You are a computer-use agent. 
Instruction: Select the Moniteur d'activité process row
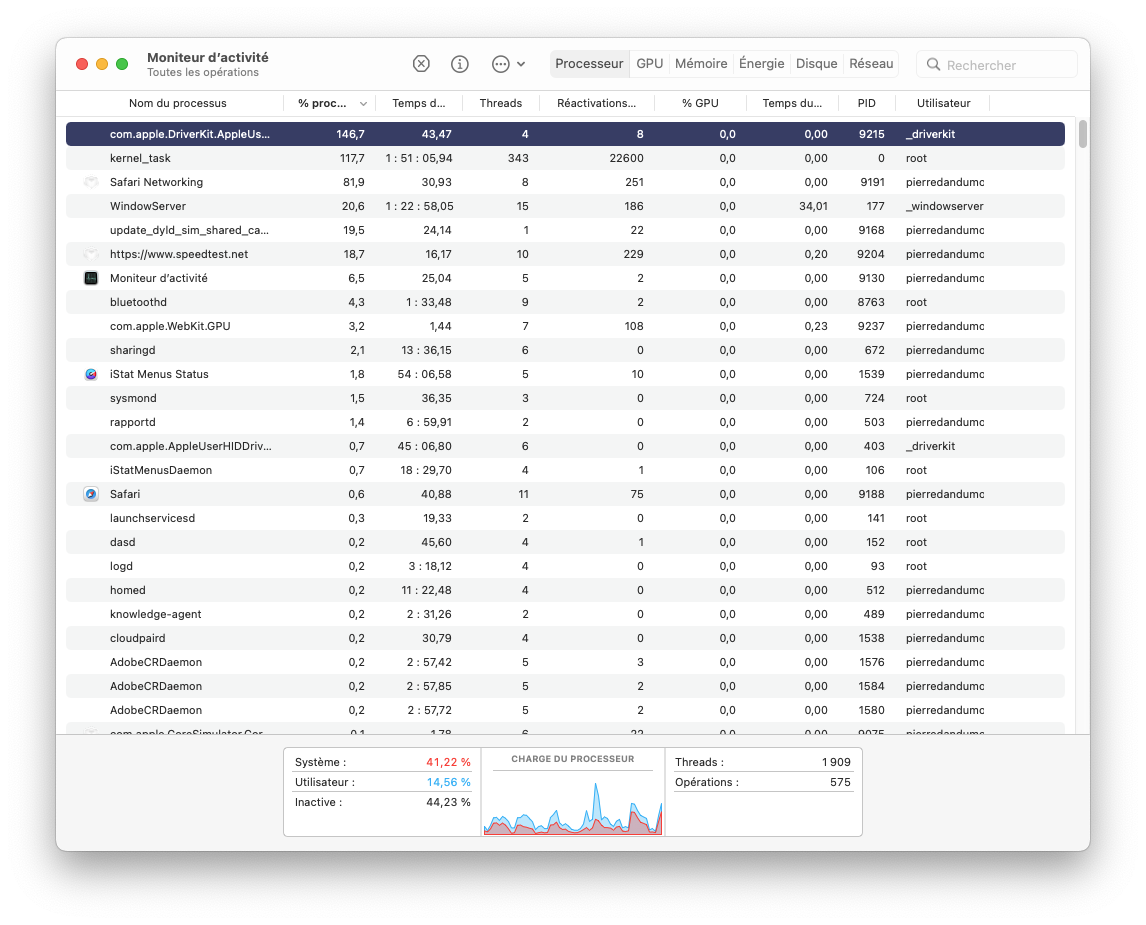coord(565,278)
